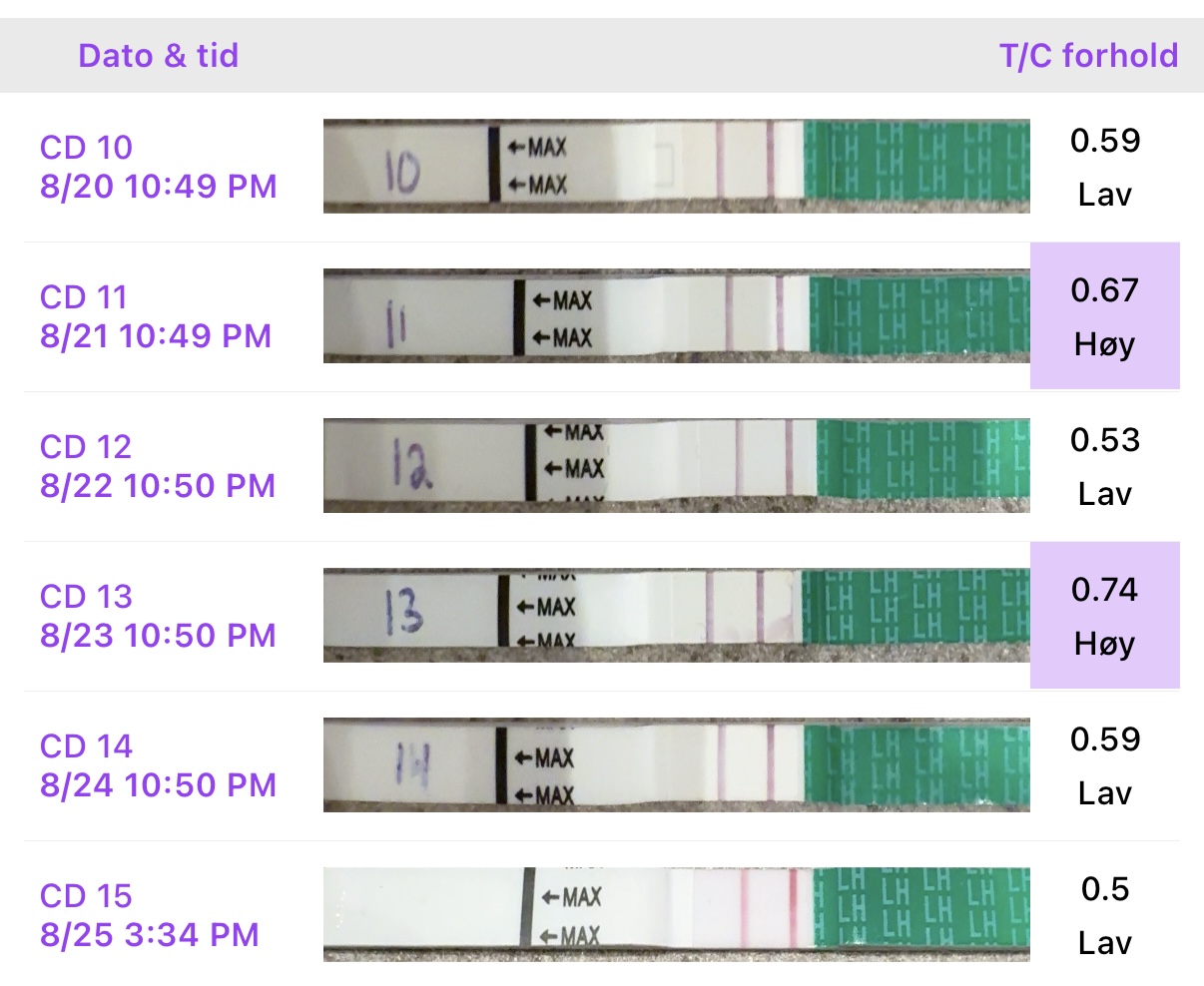This screenshot has width=1204, height=986.
Task: Select the CD 12 8/22 10:50 PM entry
Action: [x=158, y=466]
